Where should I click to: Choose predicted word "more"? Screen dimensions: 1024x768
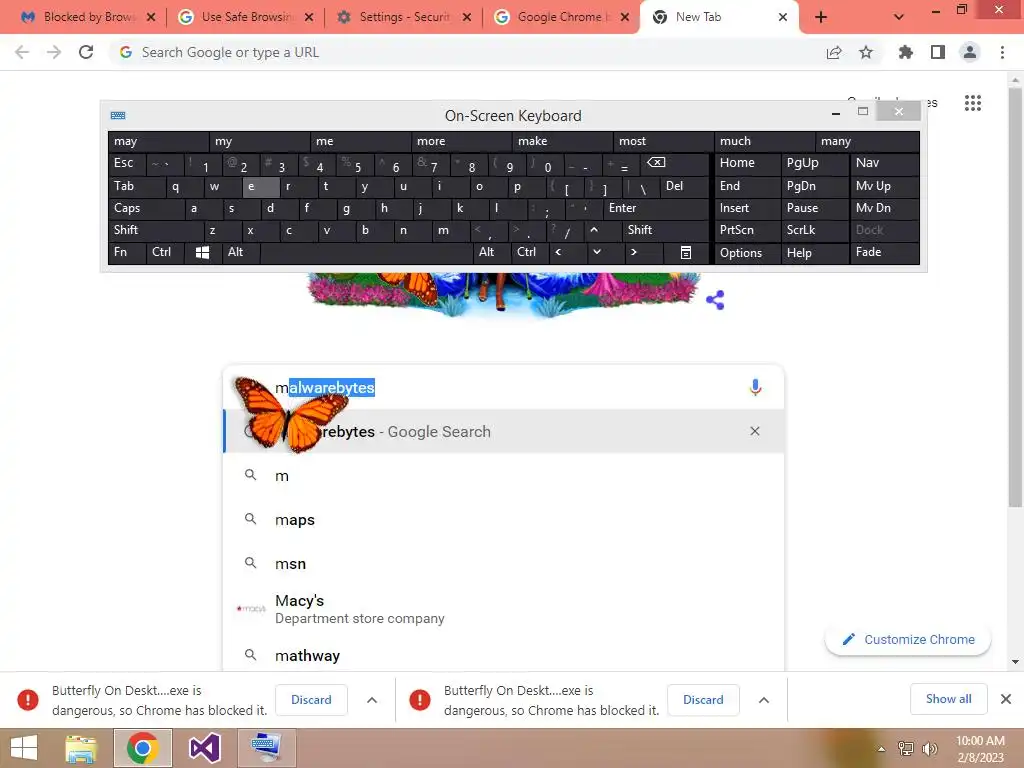pyautogui.click(x=461, y=141)
